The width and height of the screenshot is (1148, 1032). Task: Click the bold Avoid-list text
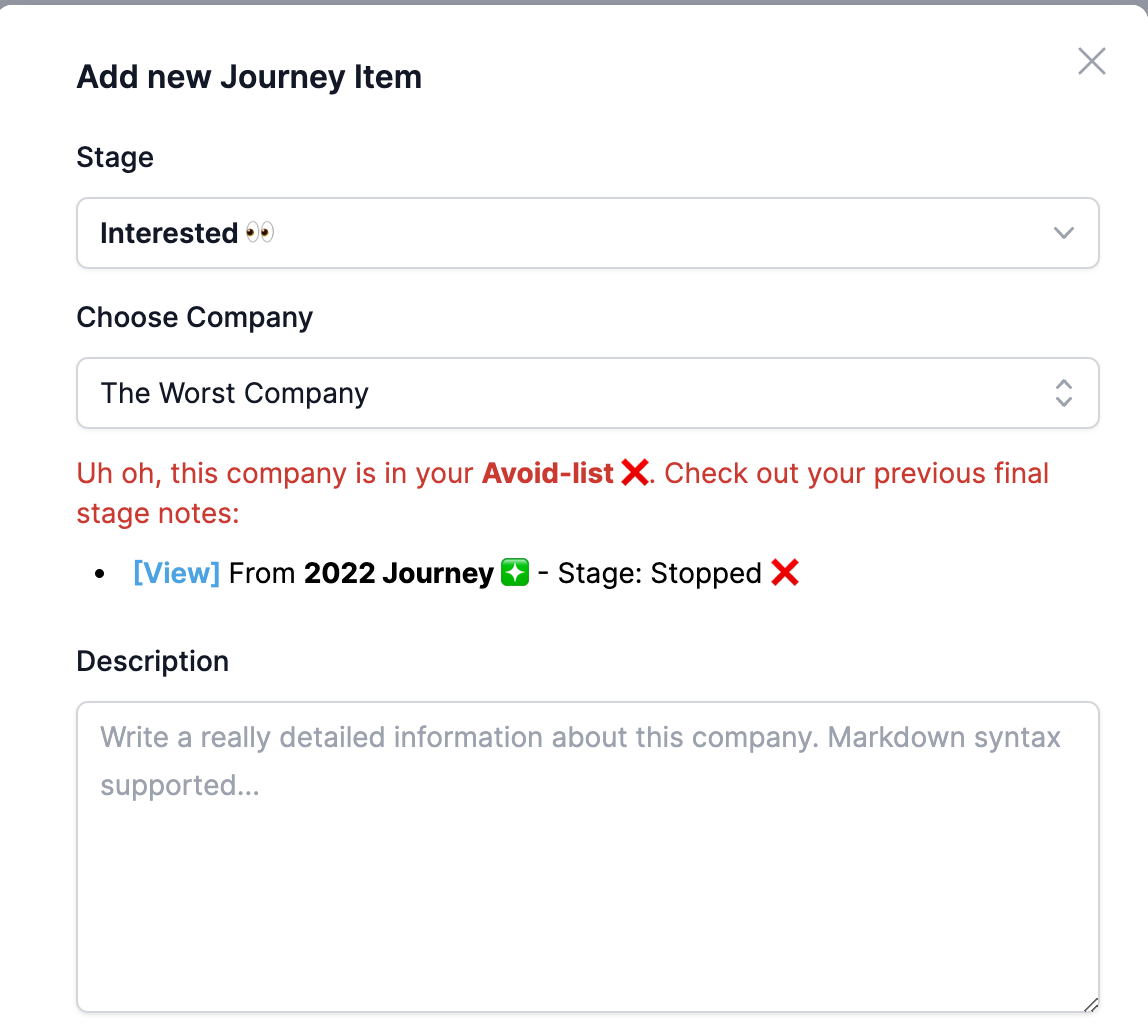coord(548,474)
